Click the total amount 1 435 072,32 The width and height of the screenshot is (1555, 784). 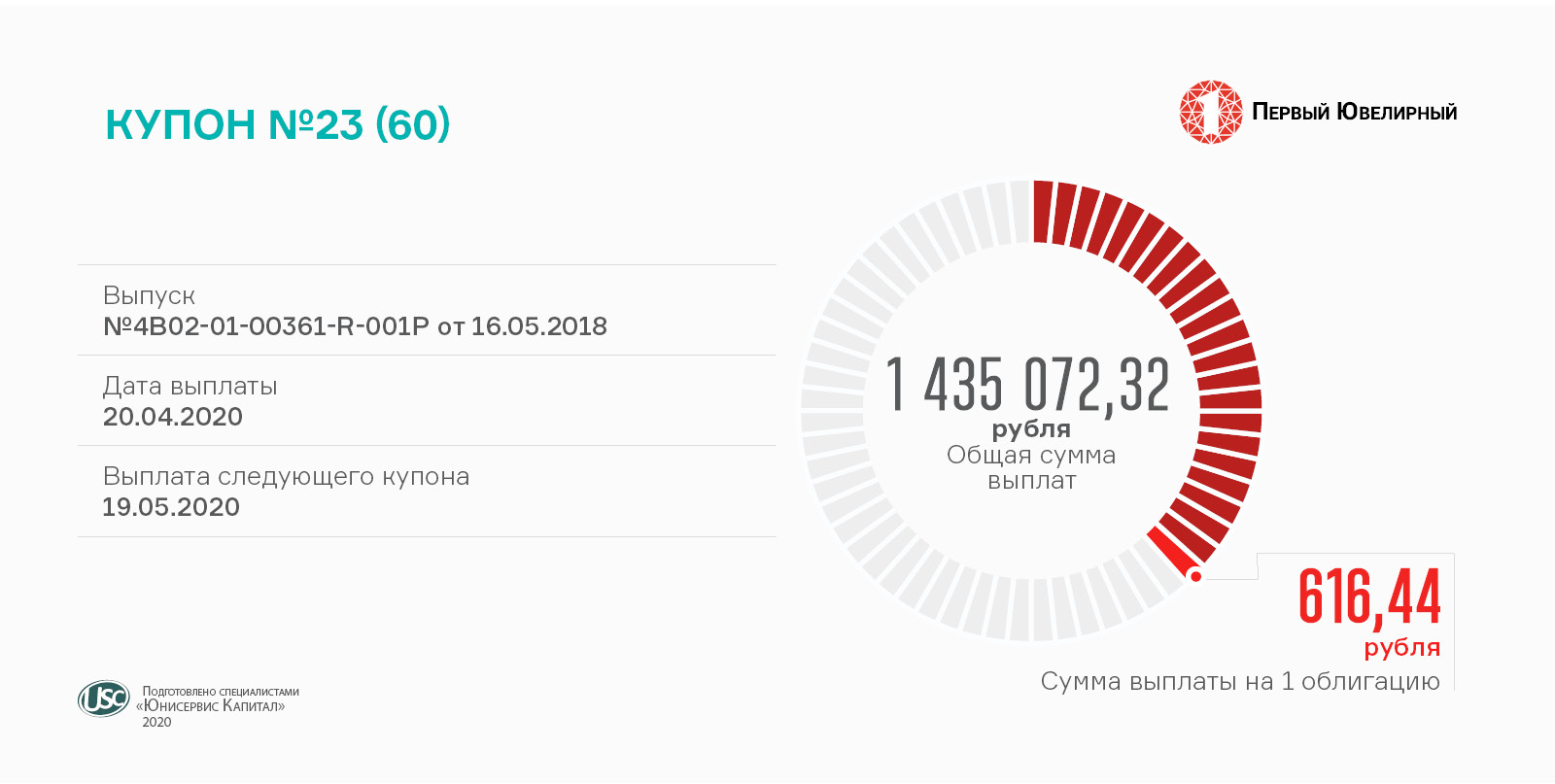[1028, 385]
